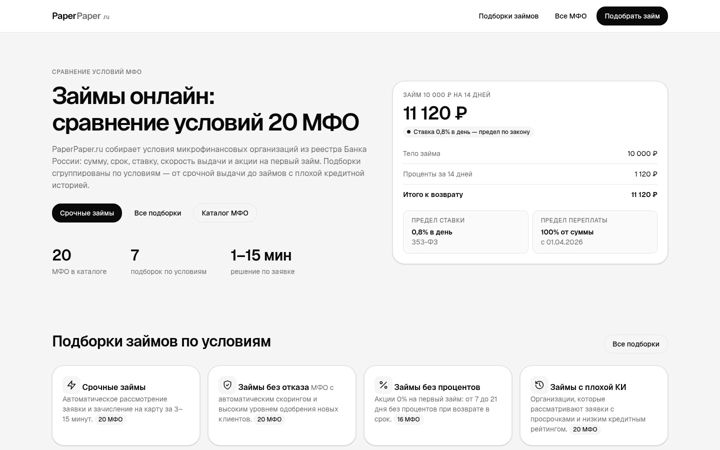Click the 20 МФО в каталоге statistic

point(79,261)
